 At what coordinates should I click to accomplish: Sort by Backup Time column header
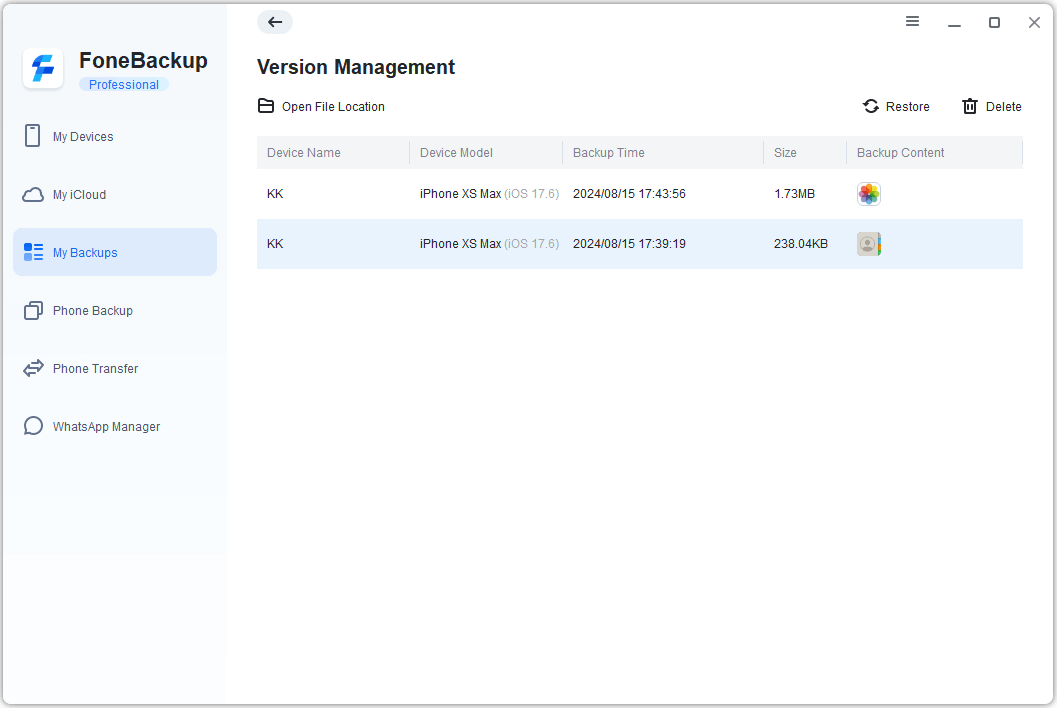(x=608, y=153)
